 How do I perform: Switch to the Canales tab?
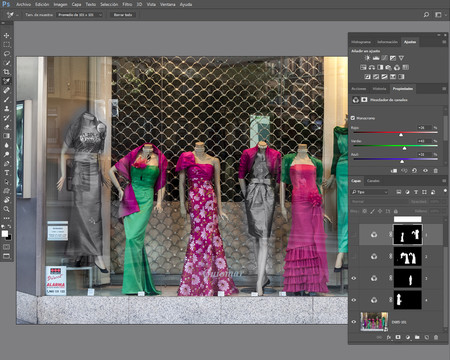click(373, 181)
